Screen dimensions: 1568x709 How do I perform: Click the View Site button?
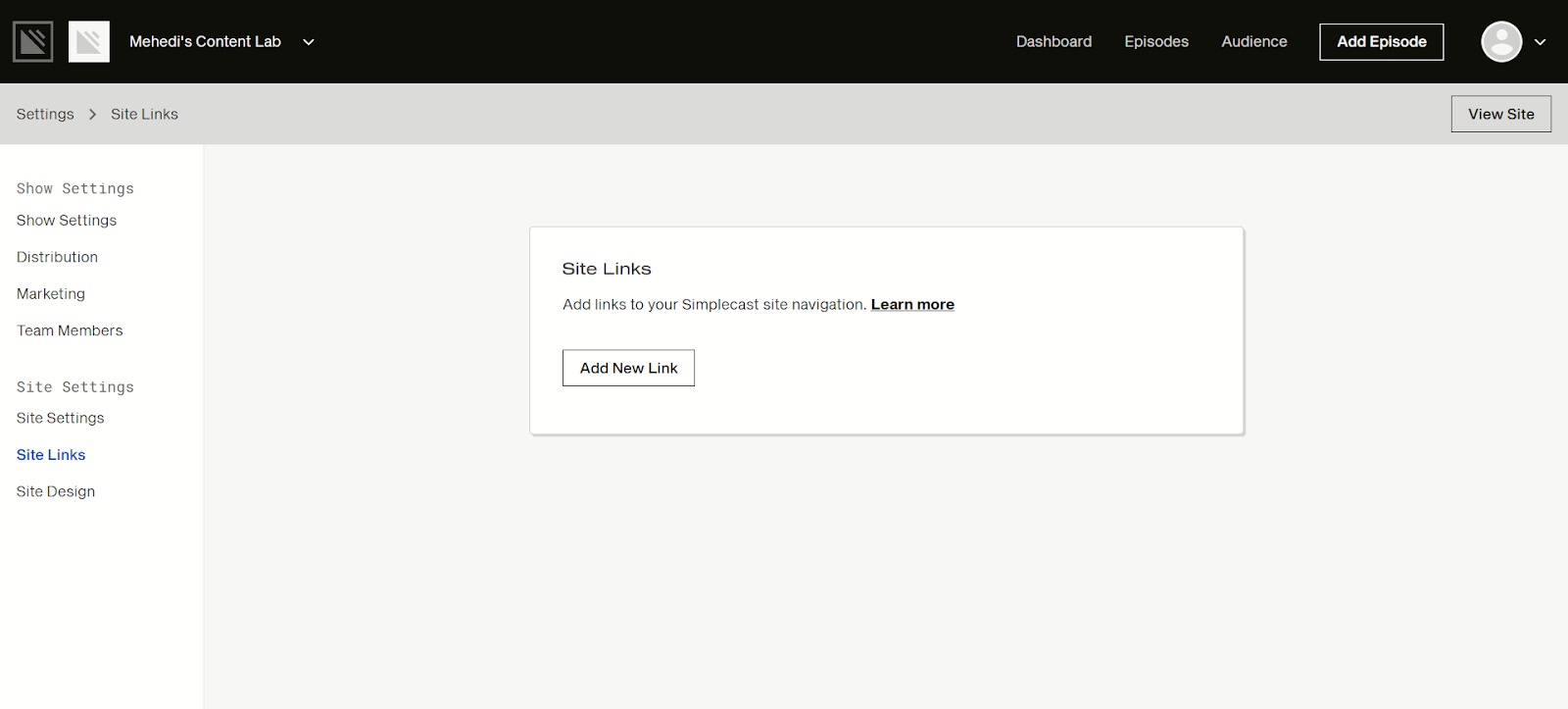[x=1501, y=114]
